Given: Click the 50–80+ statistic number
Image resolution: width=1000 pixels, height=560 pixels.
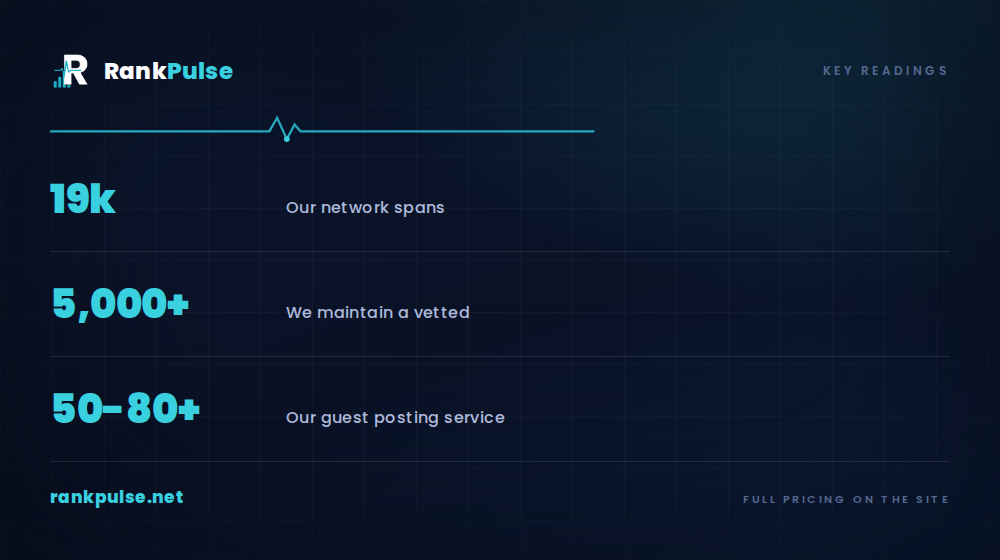Looking at the screenshot, I should [x=126, y=409].
